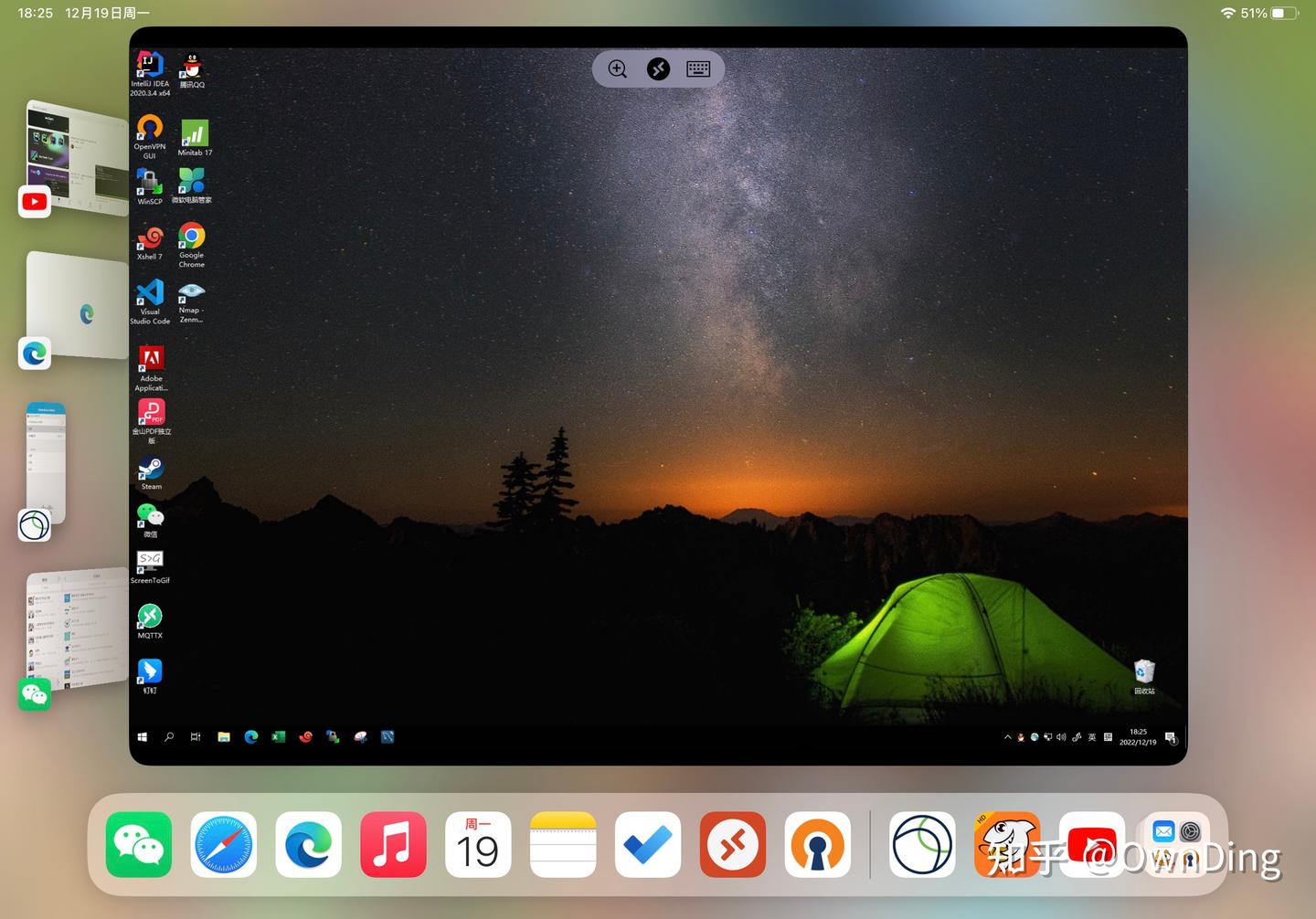Switch to the Edge Stage Manager window

point(77,311)
